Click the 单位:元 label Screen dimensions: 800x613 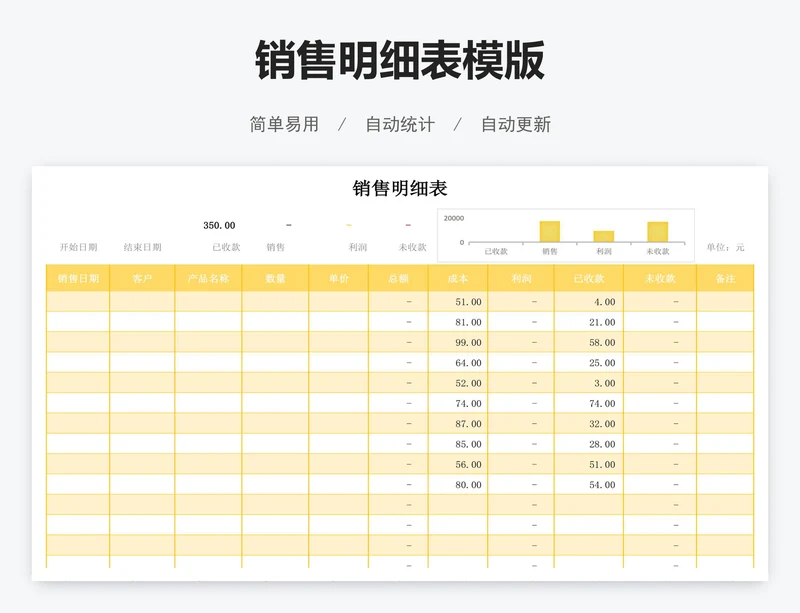(725, 247)
